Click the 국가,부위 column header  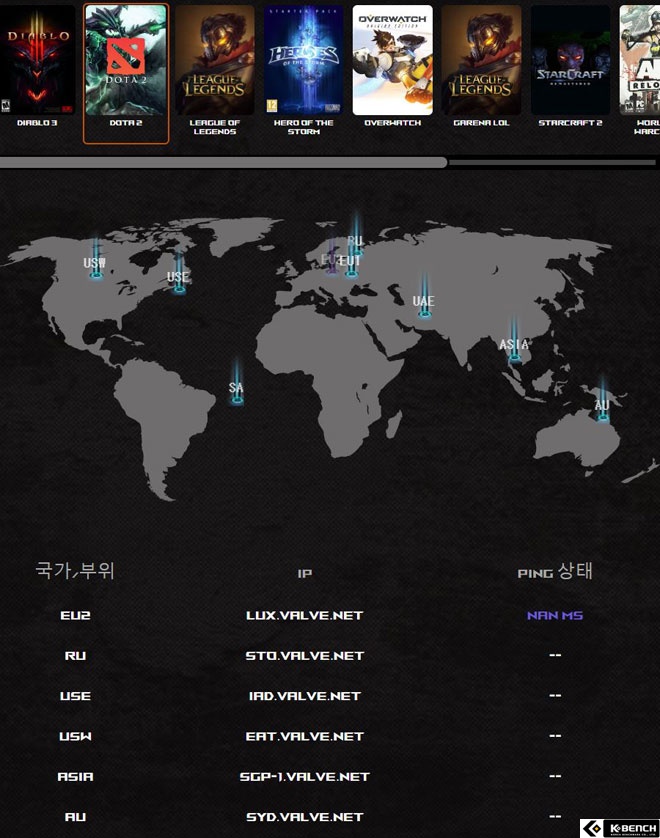pyautogui.click(x=75, y=570)
